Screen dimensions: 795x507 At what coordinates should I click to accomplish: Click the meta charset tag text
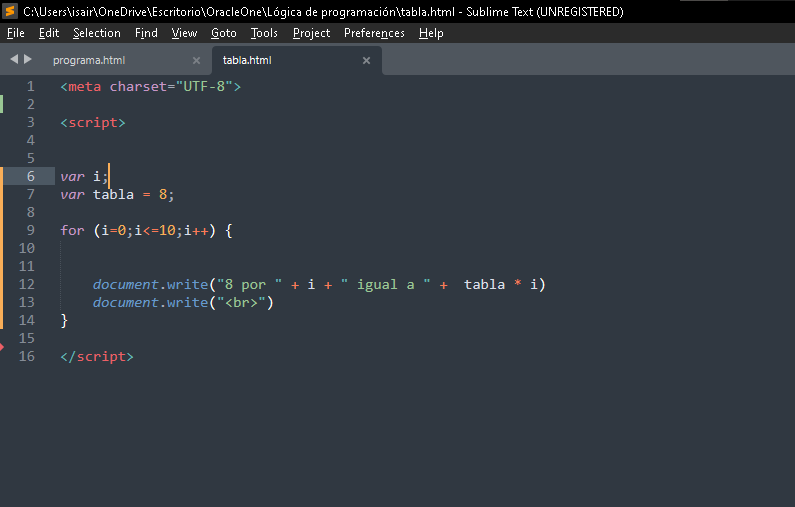click(151, 87)
